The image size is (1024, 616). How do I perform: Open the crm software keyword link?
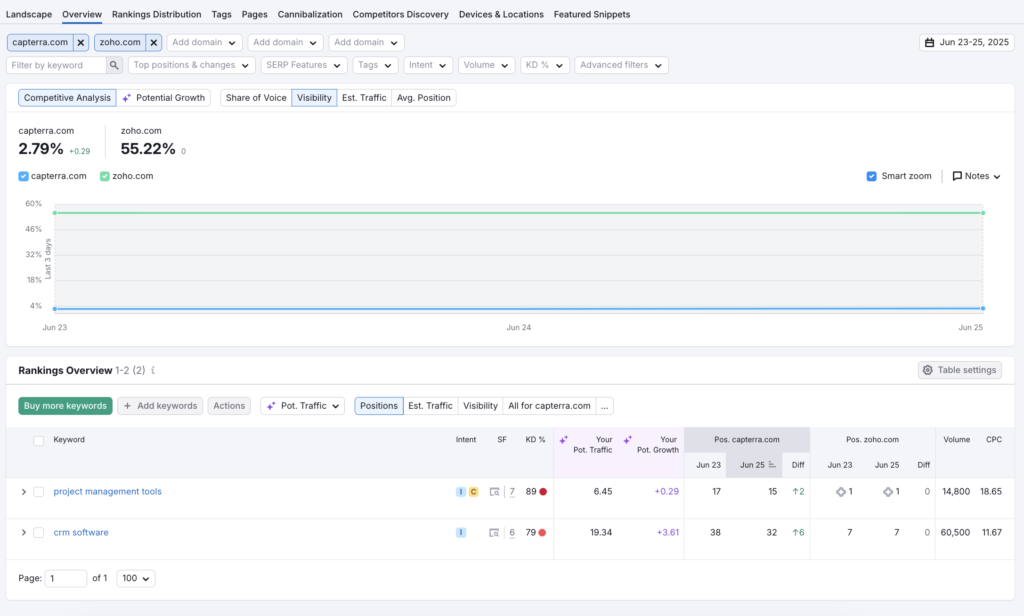[81, 533]
